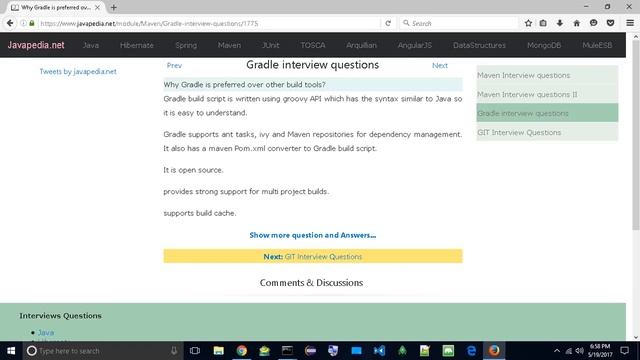Click the site info icon in address bar

click(23, 23)
